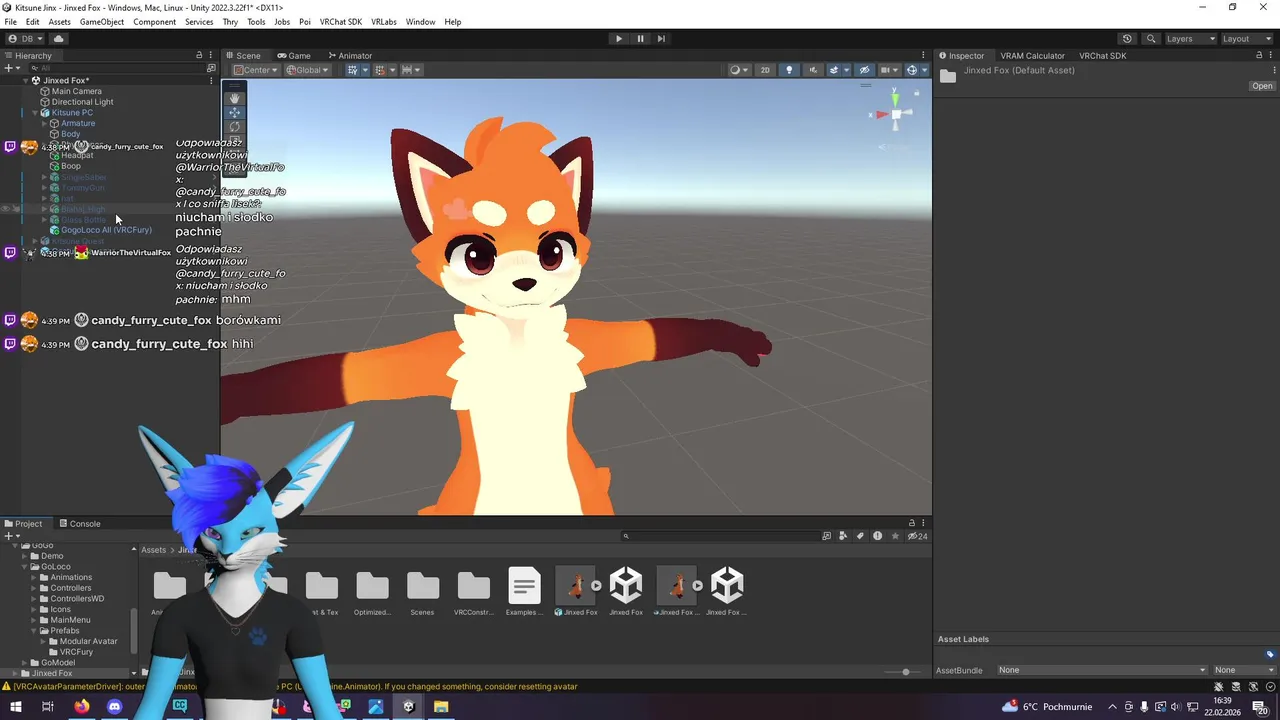Open the VRChat SDK tab
This screenshot has height=720, width=1280.
click(1102, 56)
